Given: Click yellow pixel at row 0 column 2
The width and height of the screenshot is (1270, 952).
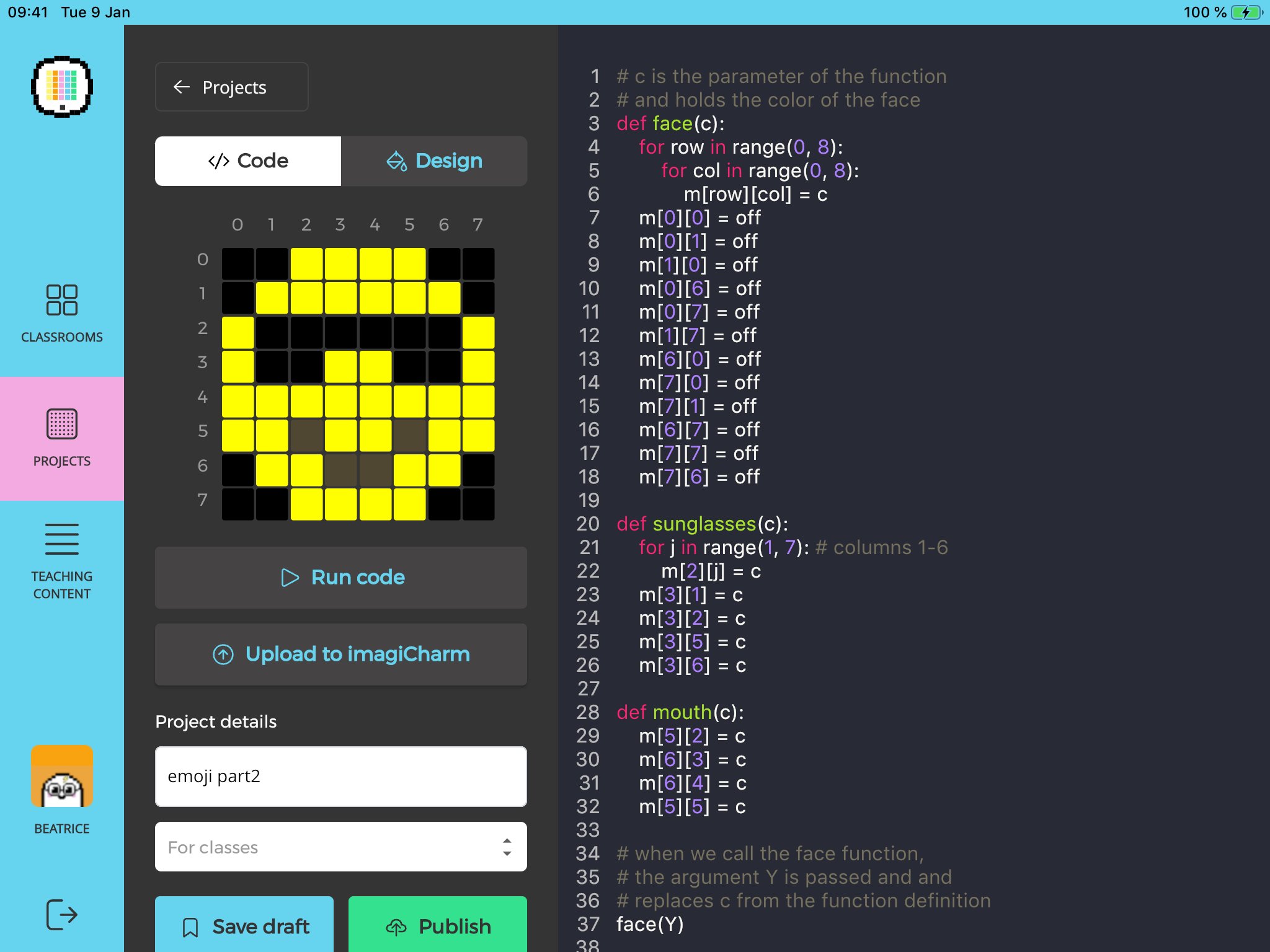Looking at the screenshot, I should [306, 264].
